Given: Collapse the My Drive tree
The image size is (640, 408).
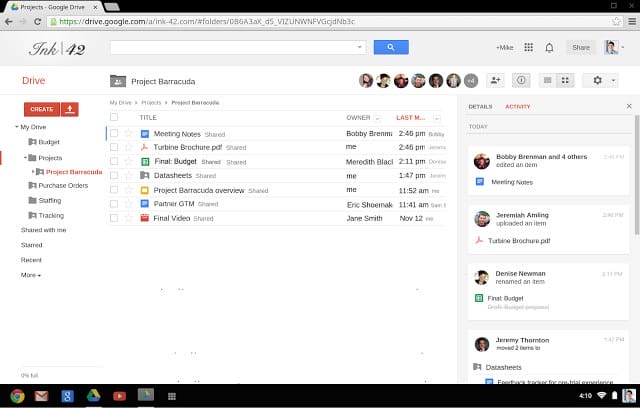Looking at the screenshot, I should (17, 127).
